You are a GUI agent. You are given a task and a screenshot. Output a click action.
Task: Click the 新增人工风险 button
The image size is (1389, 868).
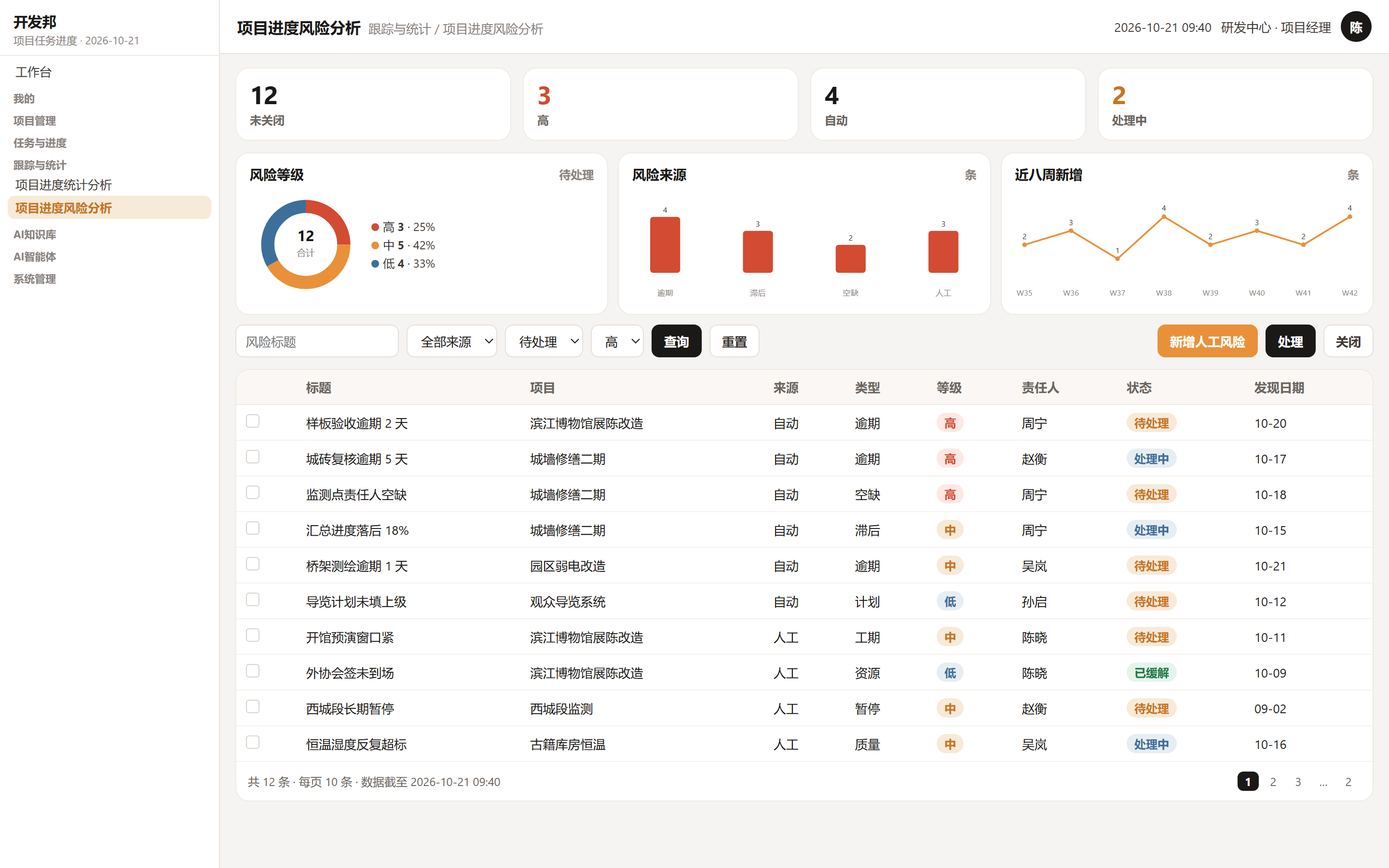1207,341
